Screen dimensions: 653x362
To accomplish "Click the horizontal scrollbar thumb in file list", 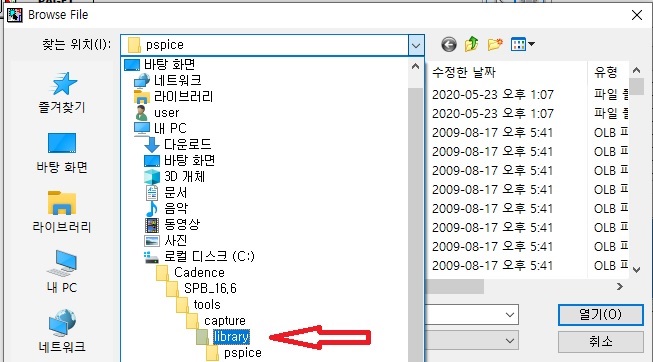I will click(455, 287).
